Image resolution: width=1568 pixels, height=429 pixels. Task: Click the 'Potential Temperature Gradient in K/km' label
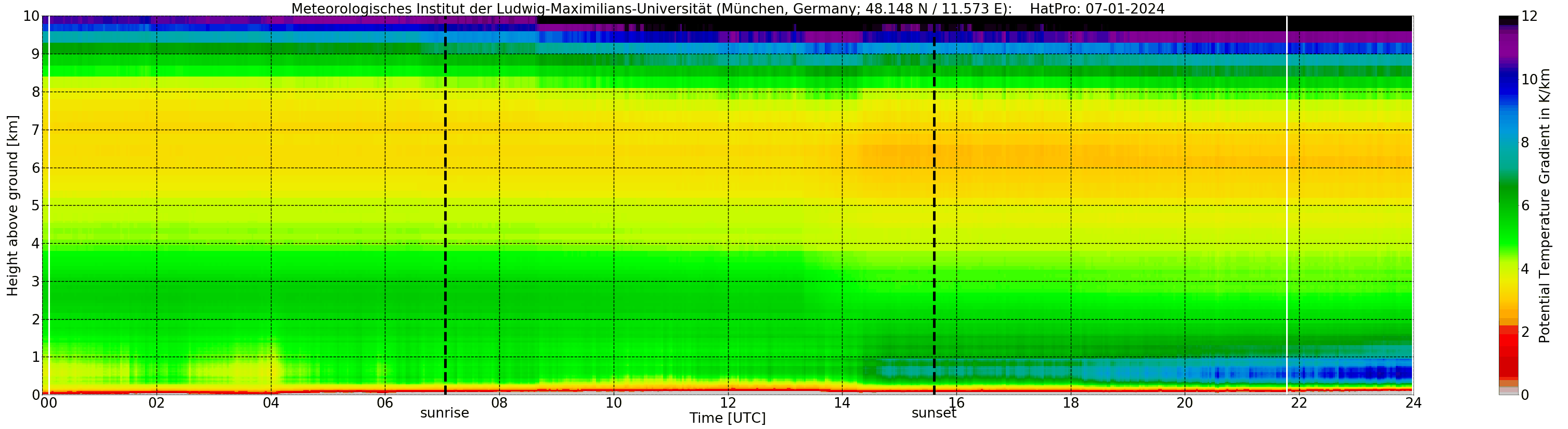pyautogui.click(x=1544, y=205)
